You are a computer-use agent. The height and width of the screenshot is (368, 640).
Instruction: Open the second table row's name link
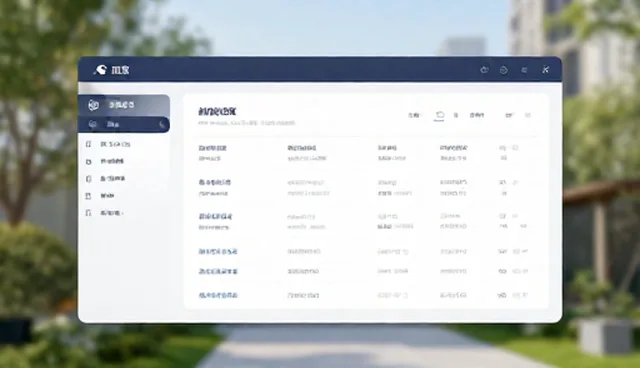coord(214,182)
